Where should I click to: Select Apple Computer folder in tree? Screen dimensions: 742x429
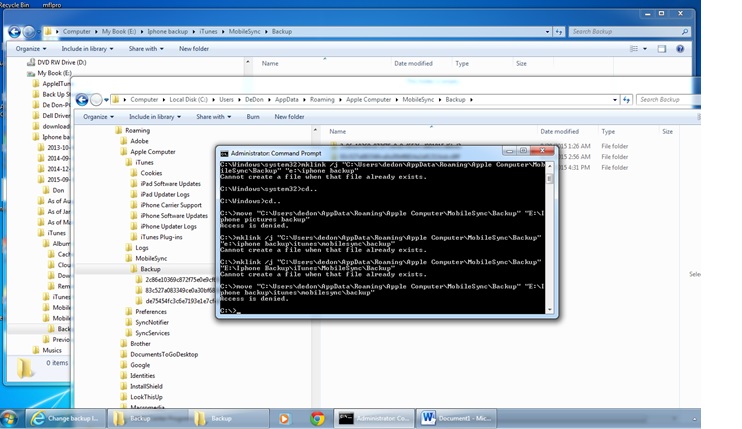pos(152,152)
